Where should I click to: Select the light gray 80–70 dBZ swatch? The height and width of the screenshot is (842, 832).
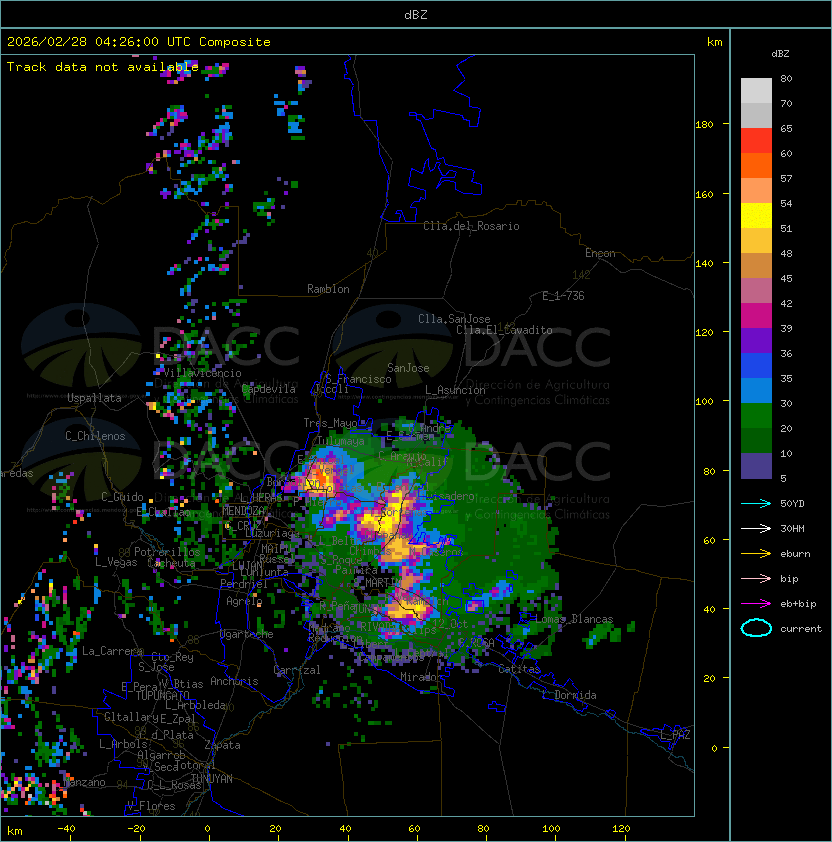point(756,91)
